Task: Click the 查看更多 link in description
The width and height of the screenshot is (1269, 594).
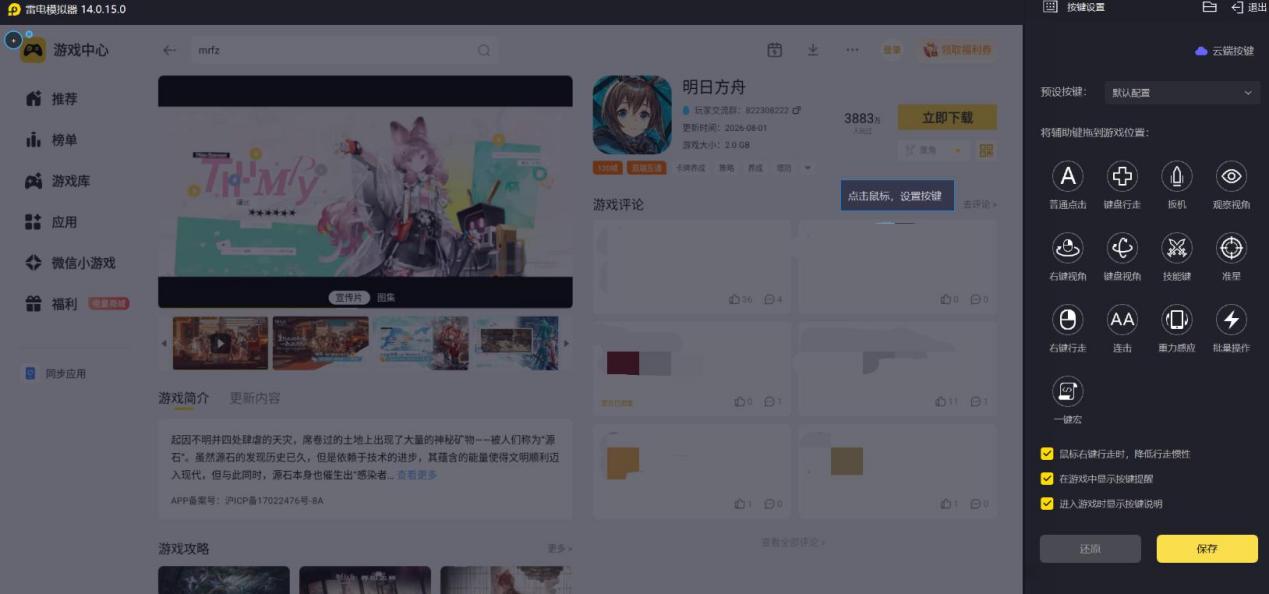Action: 417,475
